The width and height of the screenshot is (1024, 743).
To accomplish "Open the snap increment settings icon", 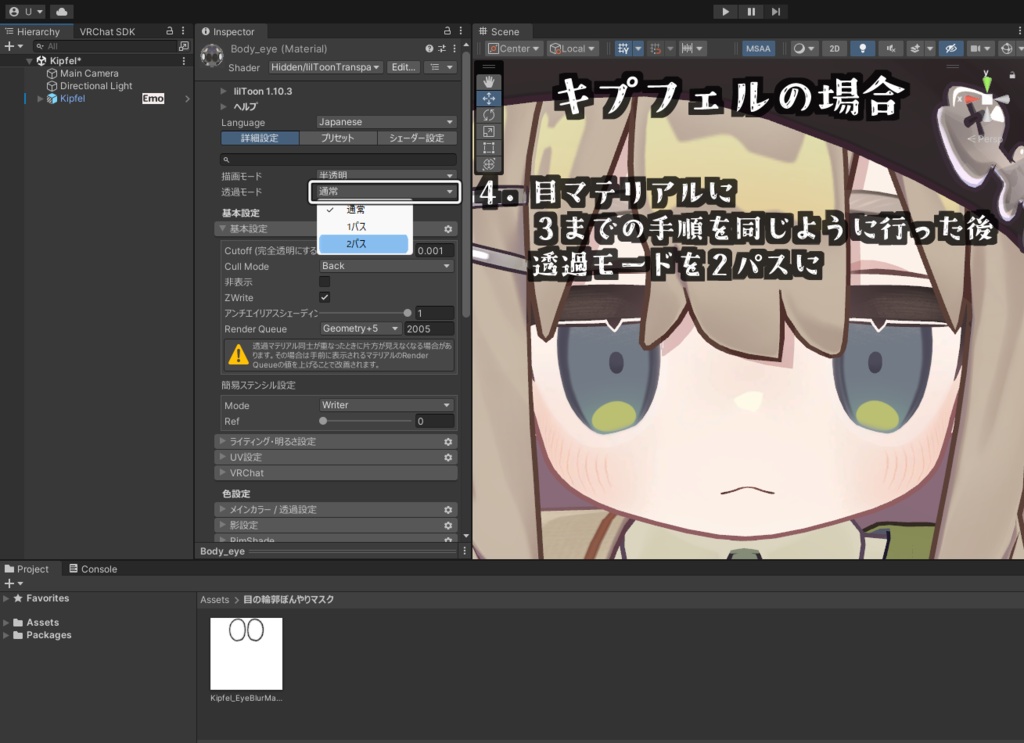I will coord(692,48).
